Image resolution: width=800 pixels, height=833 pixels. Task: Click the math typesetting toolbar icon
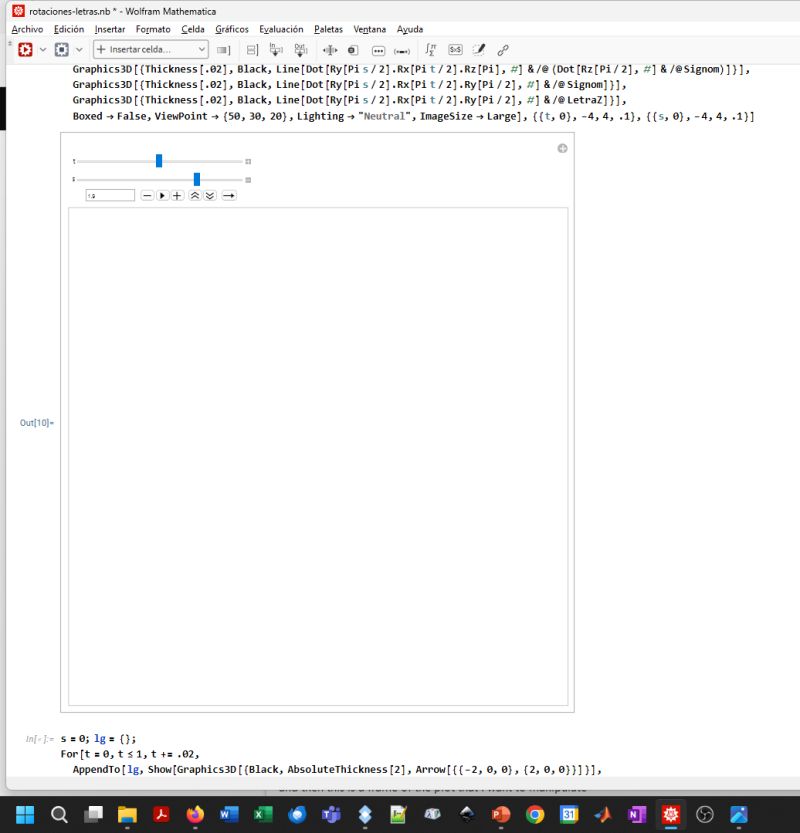[430, 50]
